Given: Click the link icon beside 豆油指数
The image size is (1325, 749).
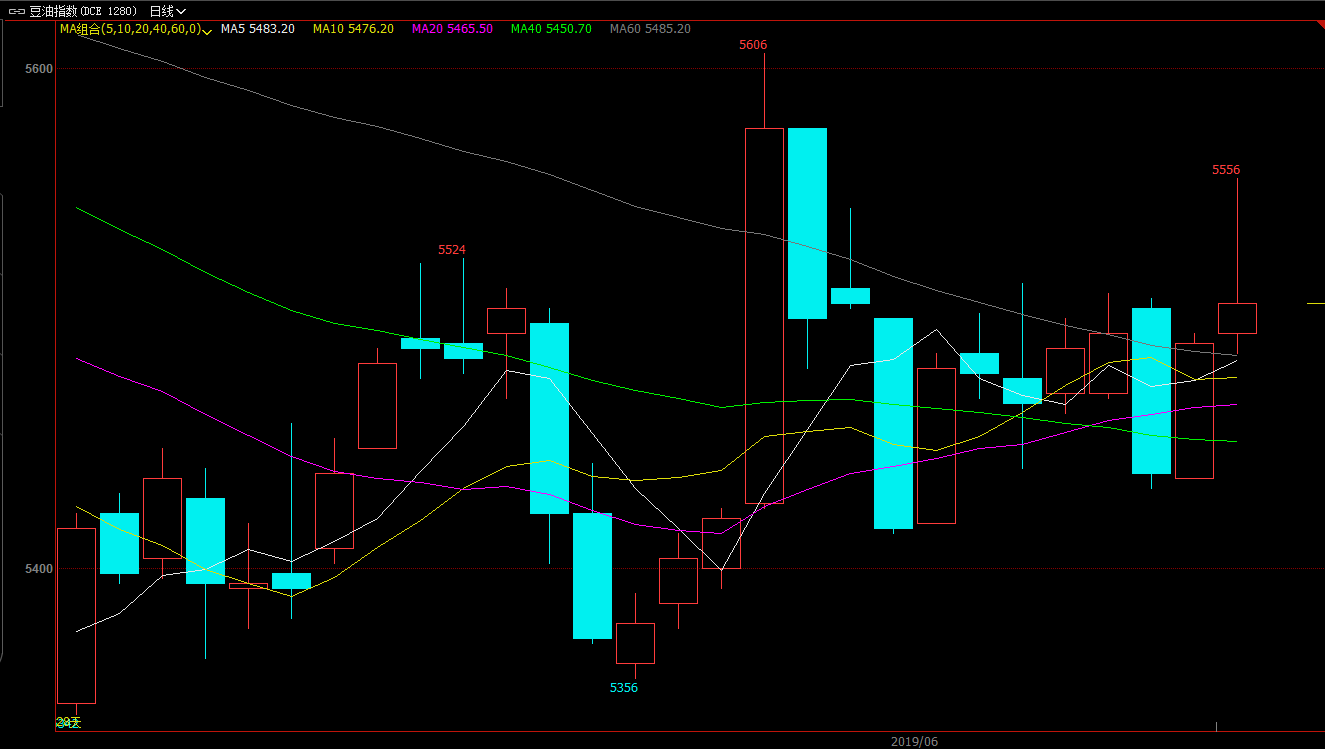Looking at the screenshot, I should [x=17, y=11].
